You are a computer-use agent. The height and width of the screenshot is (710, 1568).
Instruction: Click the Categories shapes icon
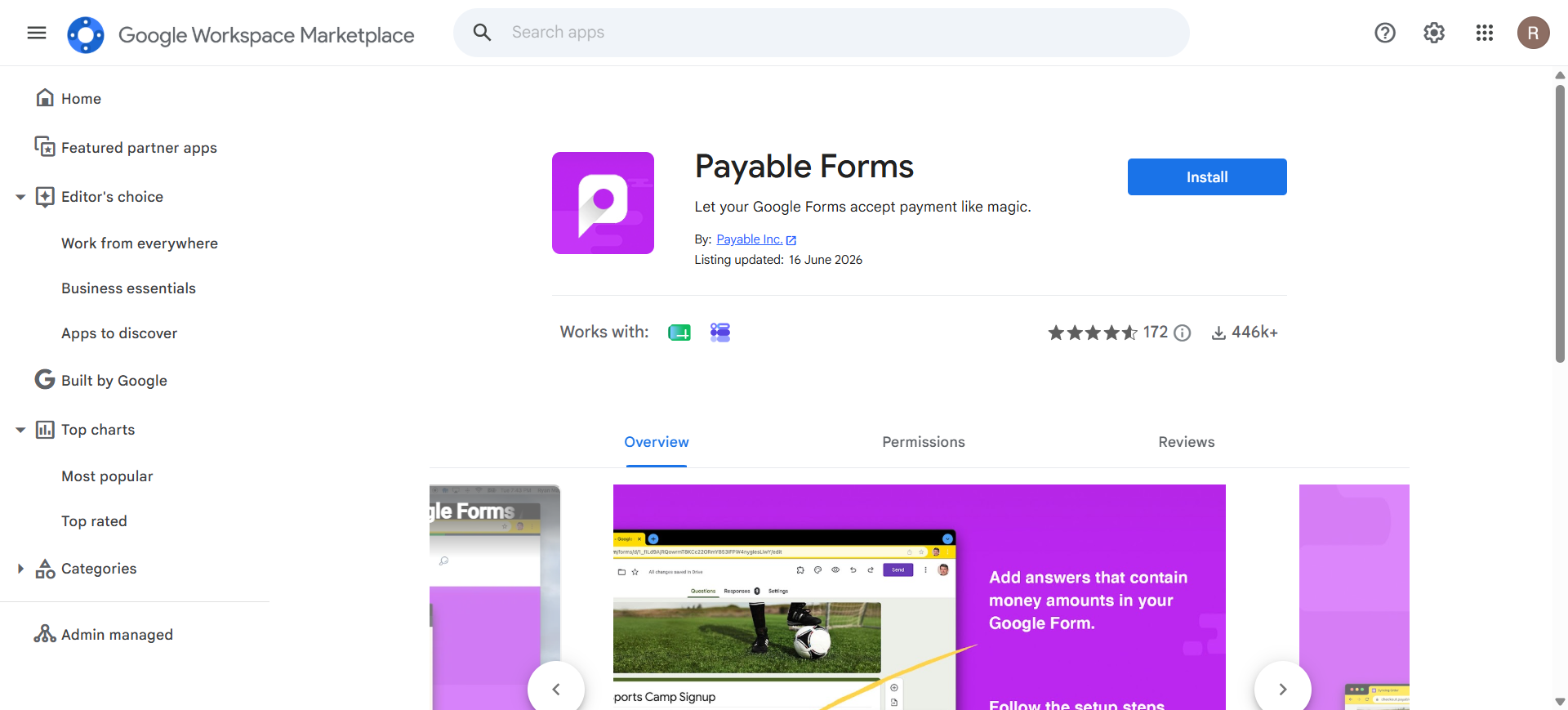pyautogui.click(x=45, y=569)
